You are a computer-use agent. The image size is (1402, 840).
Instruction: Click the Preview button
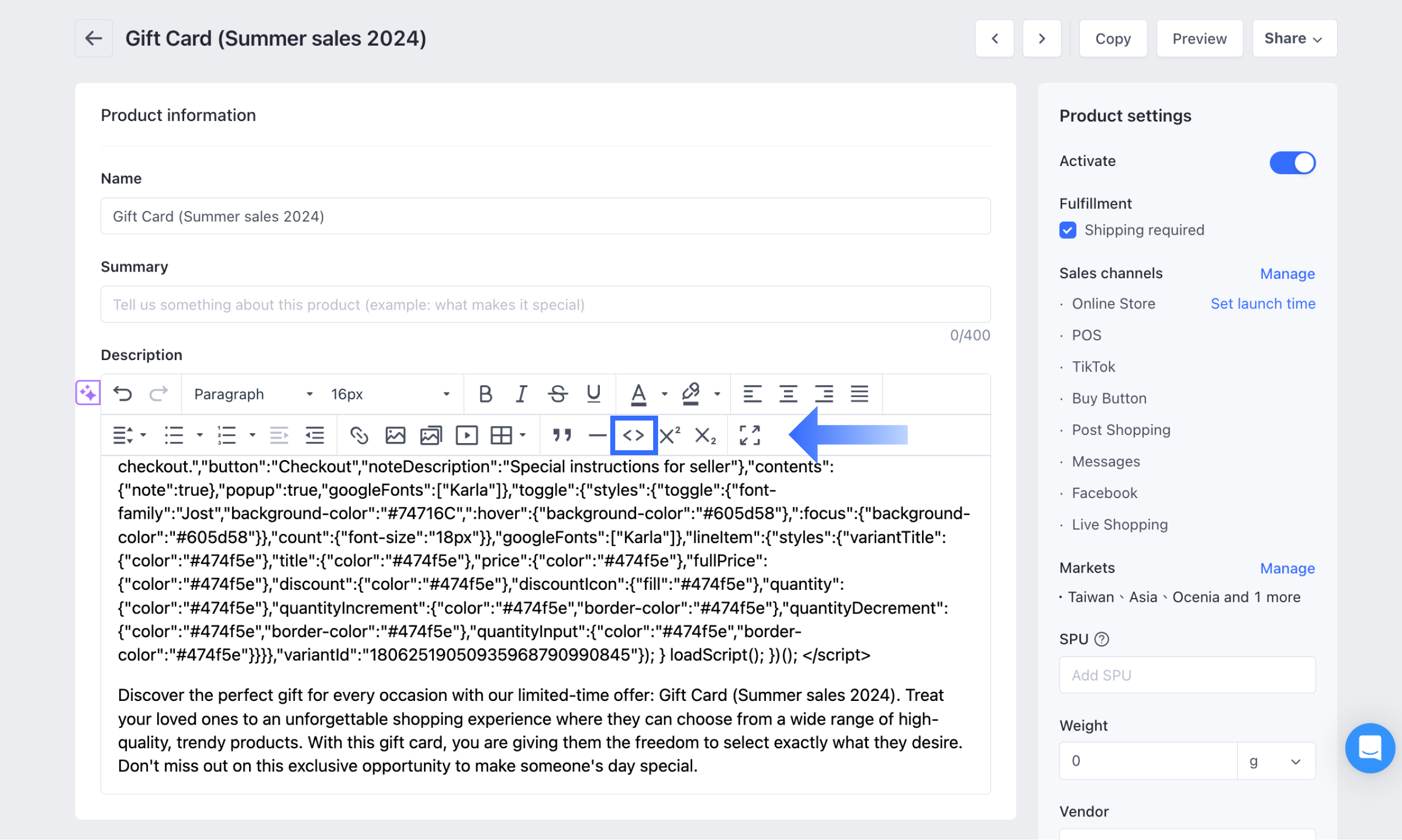click(1199, 38)
